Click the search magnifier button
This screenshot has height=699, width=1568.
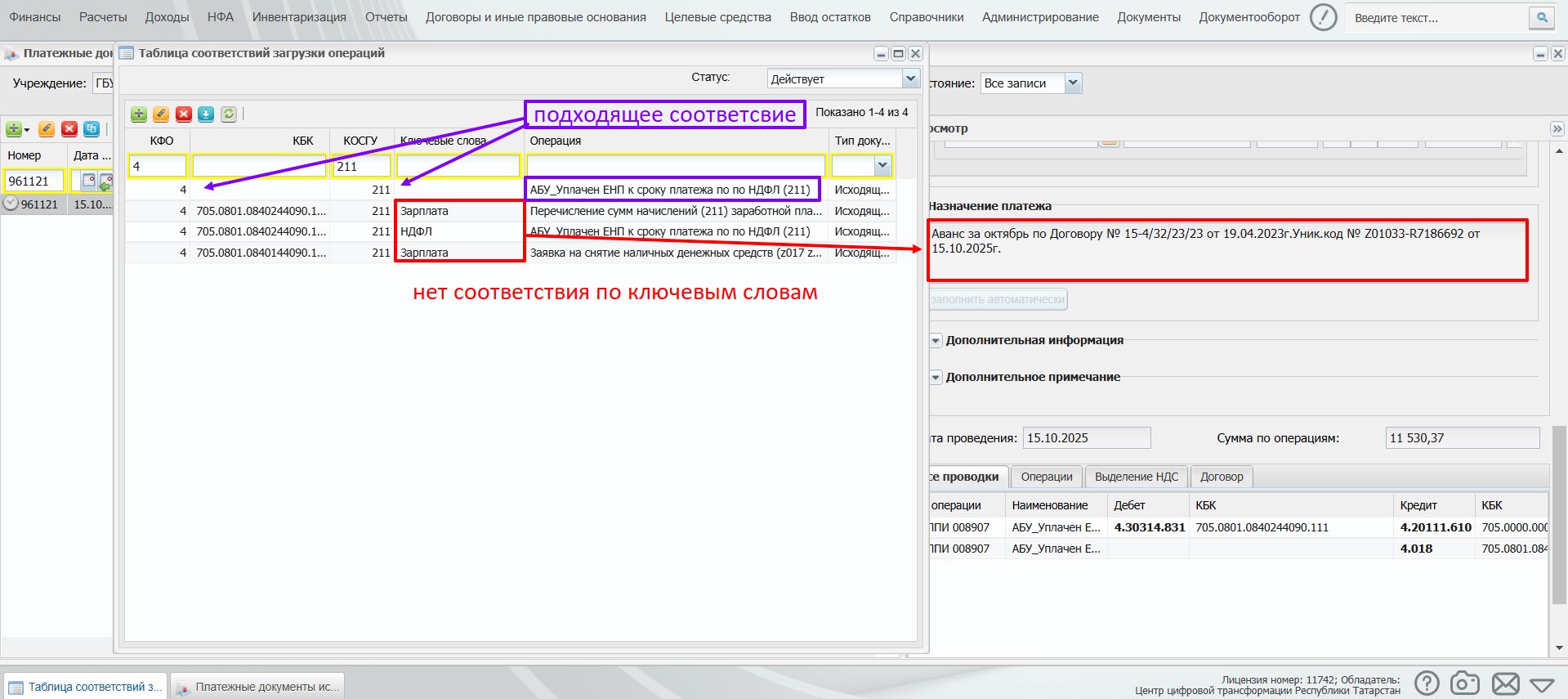click(x=1541, y=17)
